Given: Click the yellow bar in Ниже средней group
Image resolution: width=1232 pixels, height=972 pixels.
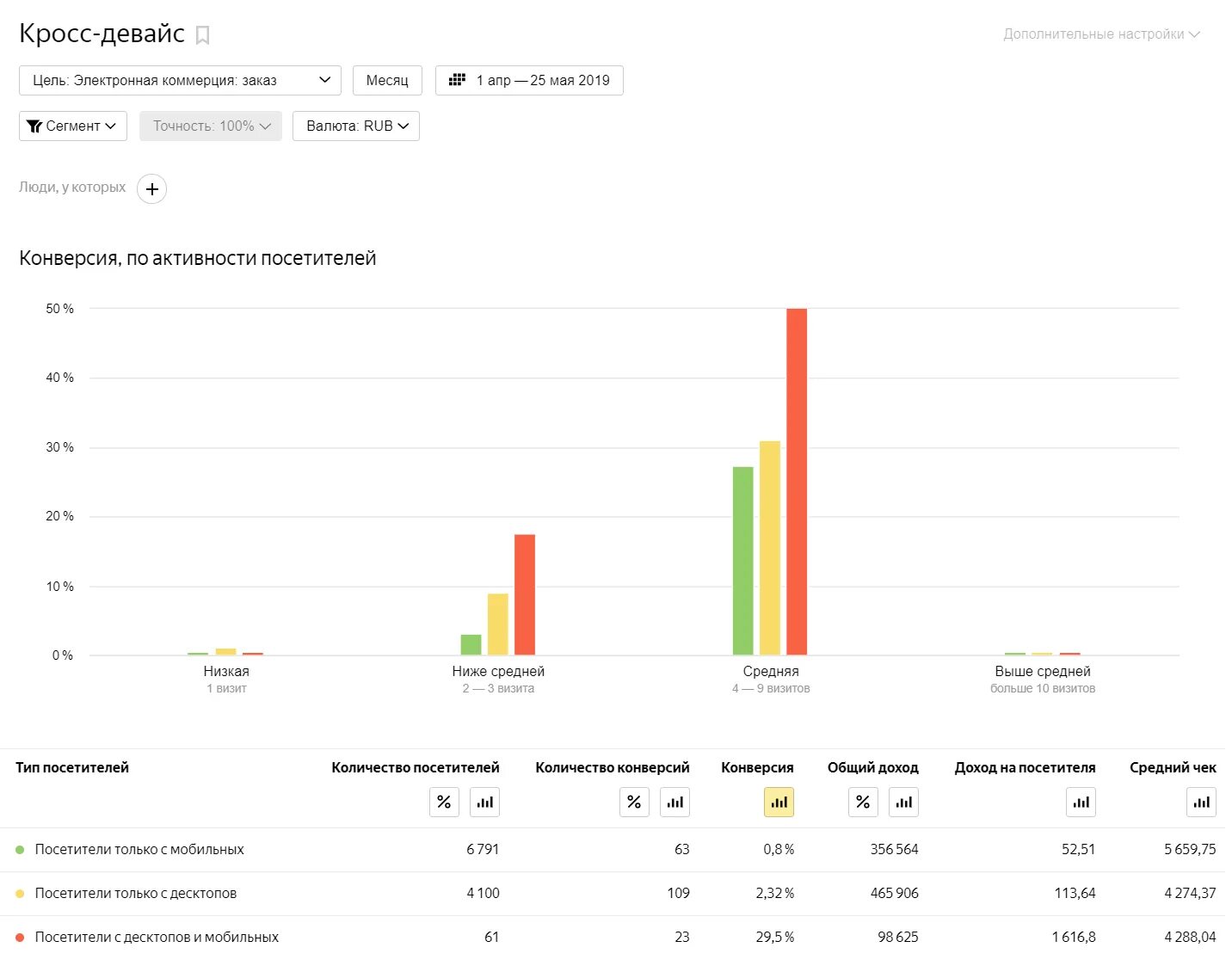Looking at the screenshot, I should click(498, 624).
